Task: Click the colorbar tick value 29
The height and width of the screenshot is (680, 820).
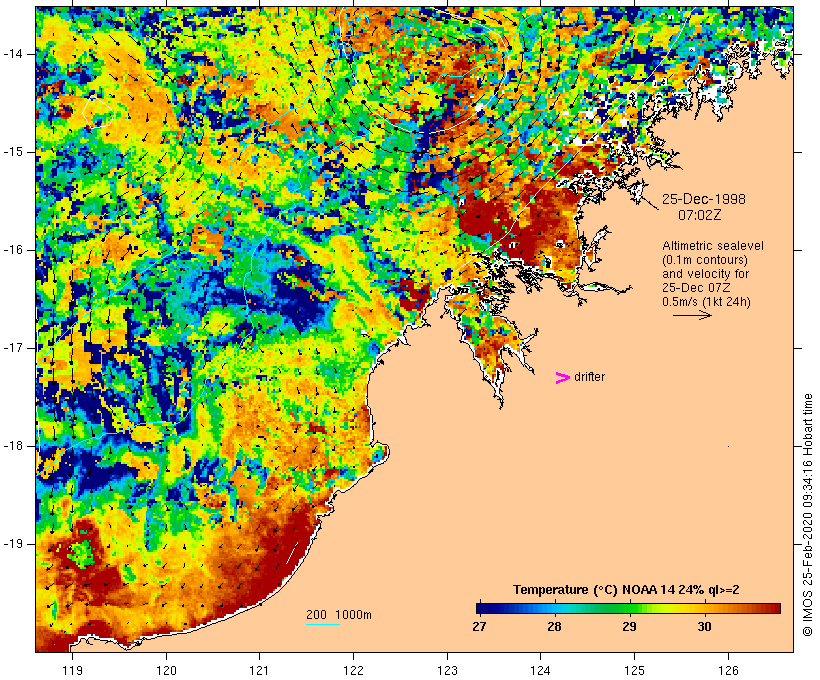Action: (x=629, y=627)
